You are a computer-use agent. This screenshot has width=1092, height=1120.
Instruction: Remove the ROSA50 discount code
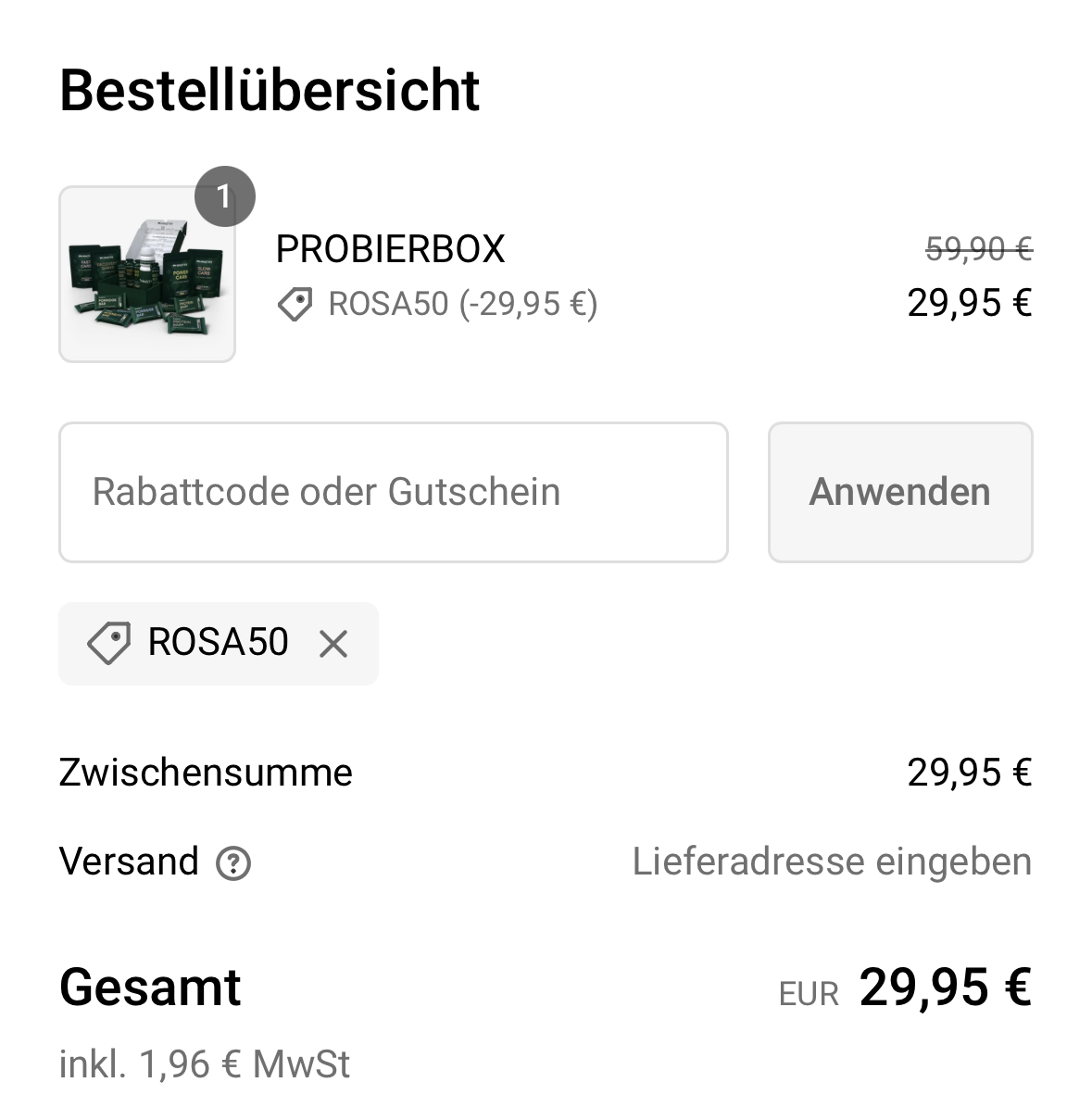(x=333, y=644)
